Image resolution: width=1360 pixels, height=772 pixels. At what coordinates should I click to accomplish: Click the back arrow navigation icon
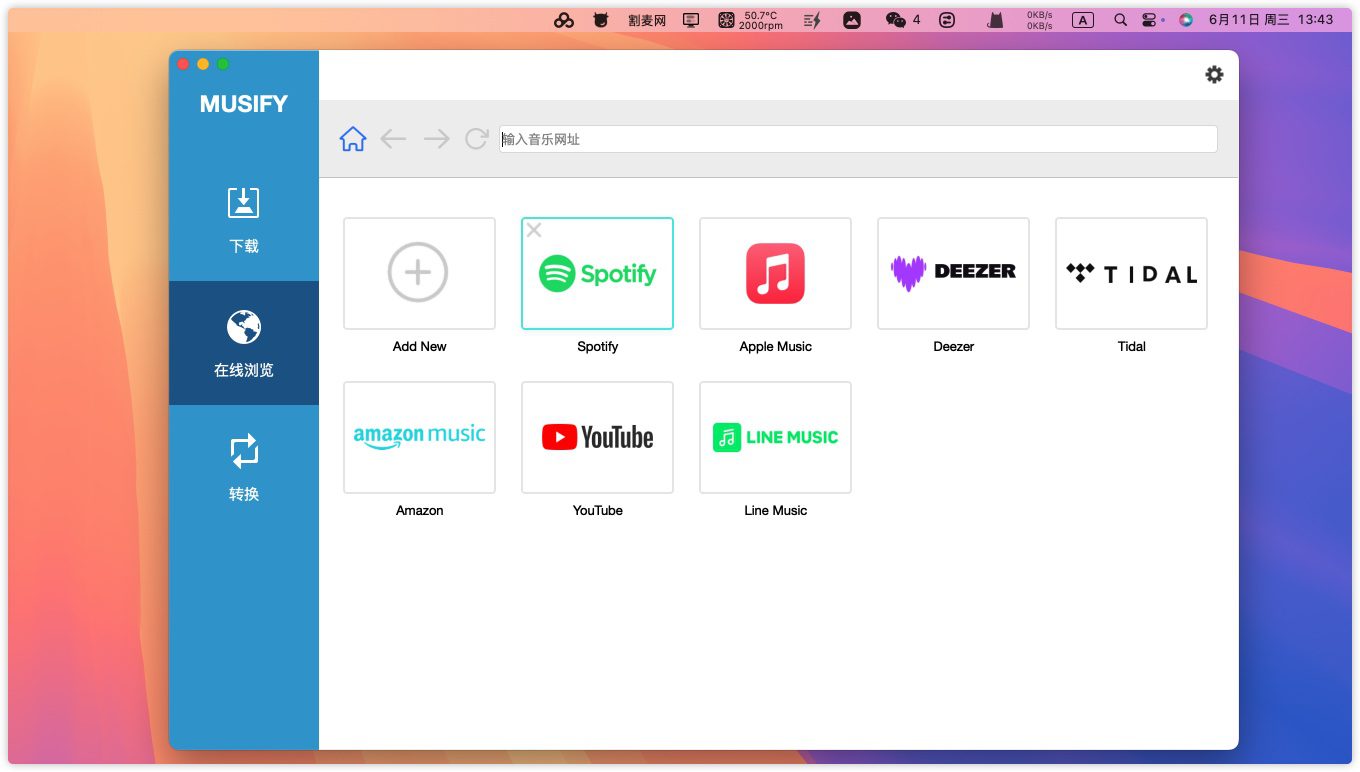[393, 139]
